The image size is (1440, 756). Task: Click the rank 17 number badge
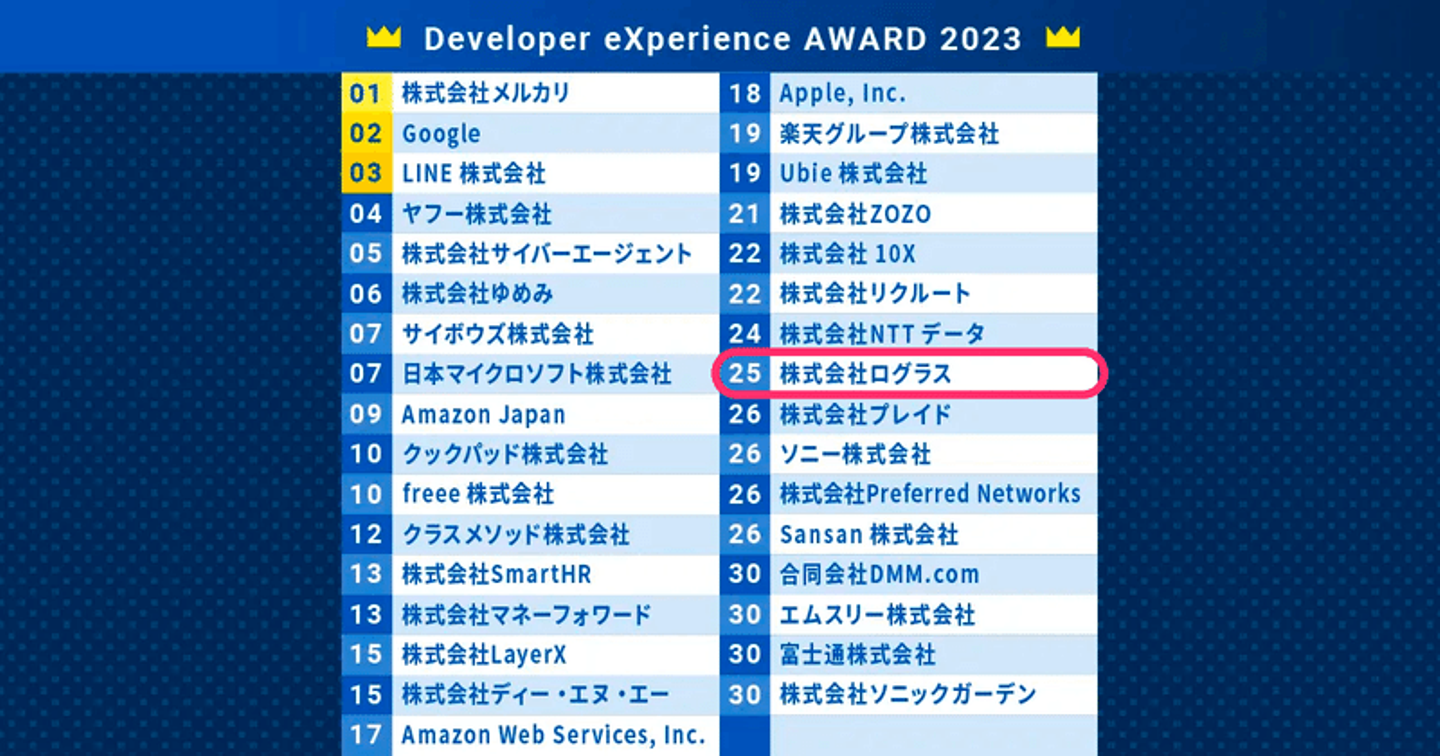click(367, 735)
